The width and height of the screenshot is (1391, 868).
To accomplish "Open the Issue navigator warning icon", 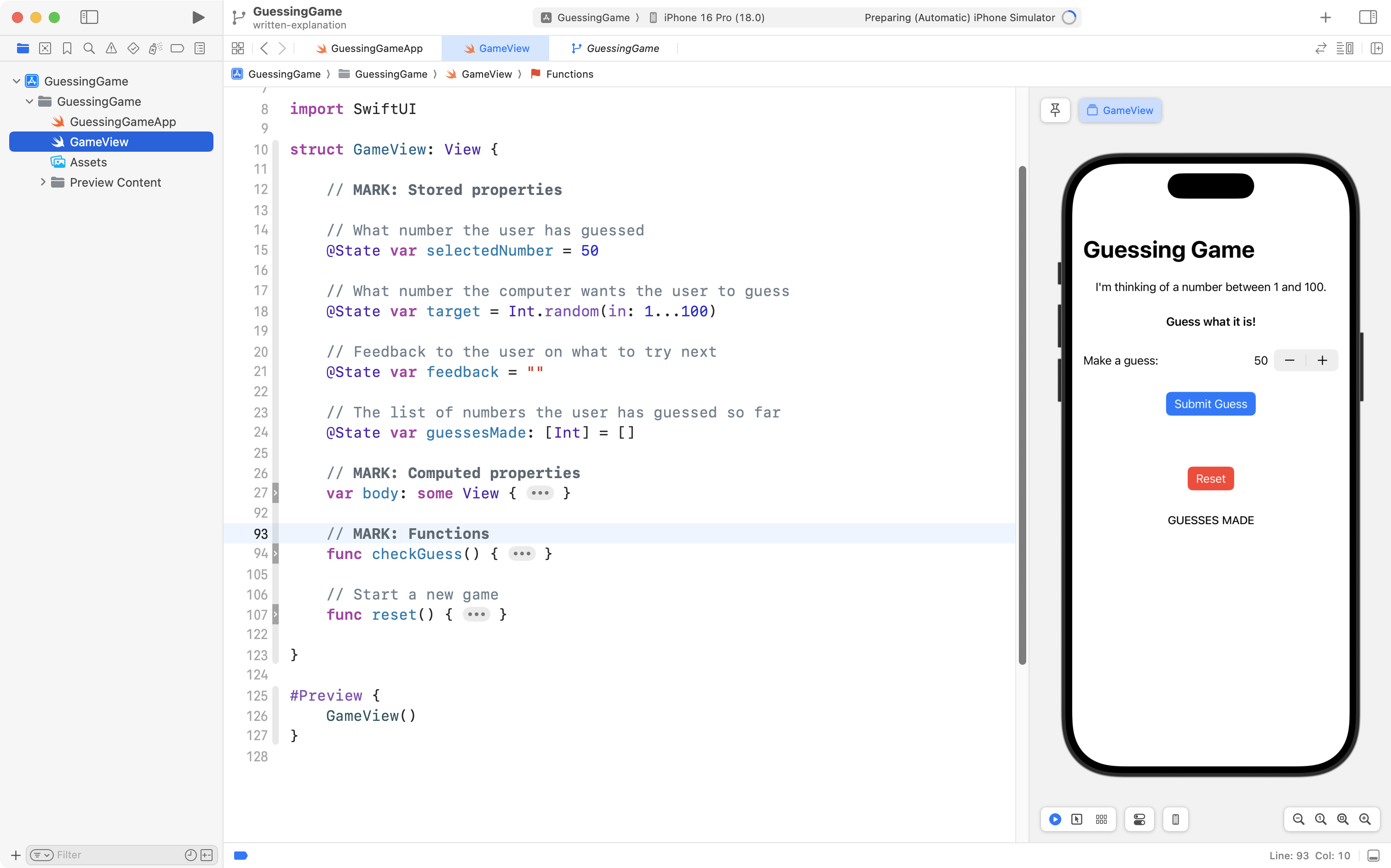I will click(x=111, y=48).
